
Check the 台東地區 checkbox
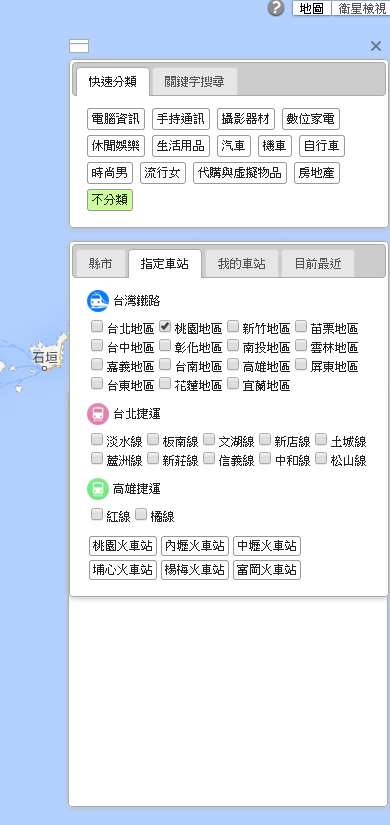(97, 384)
